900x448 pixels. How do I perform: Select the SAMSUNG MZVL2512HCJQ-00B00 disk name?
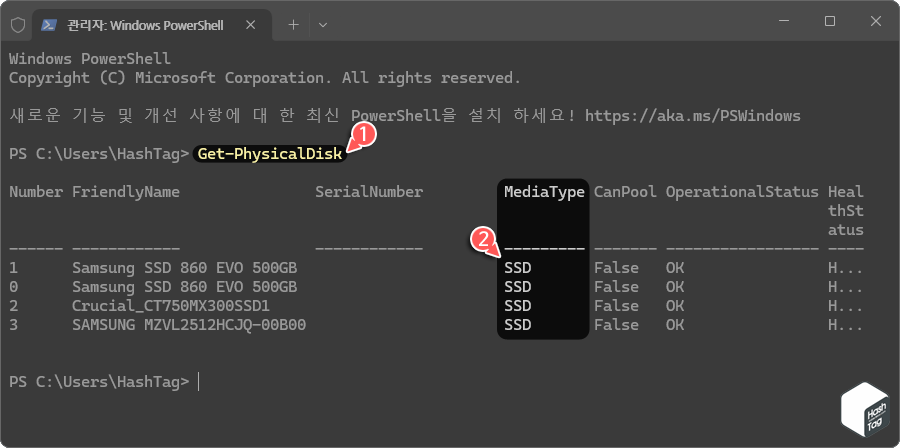pos(189,325)
